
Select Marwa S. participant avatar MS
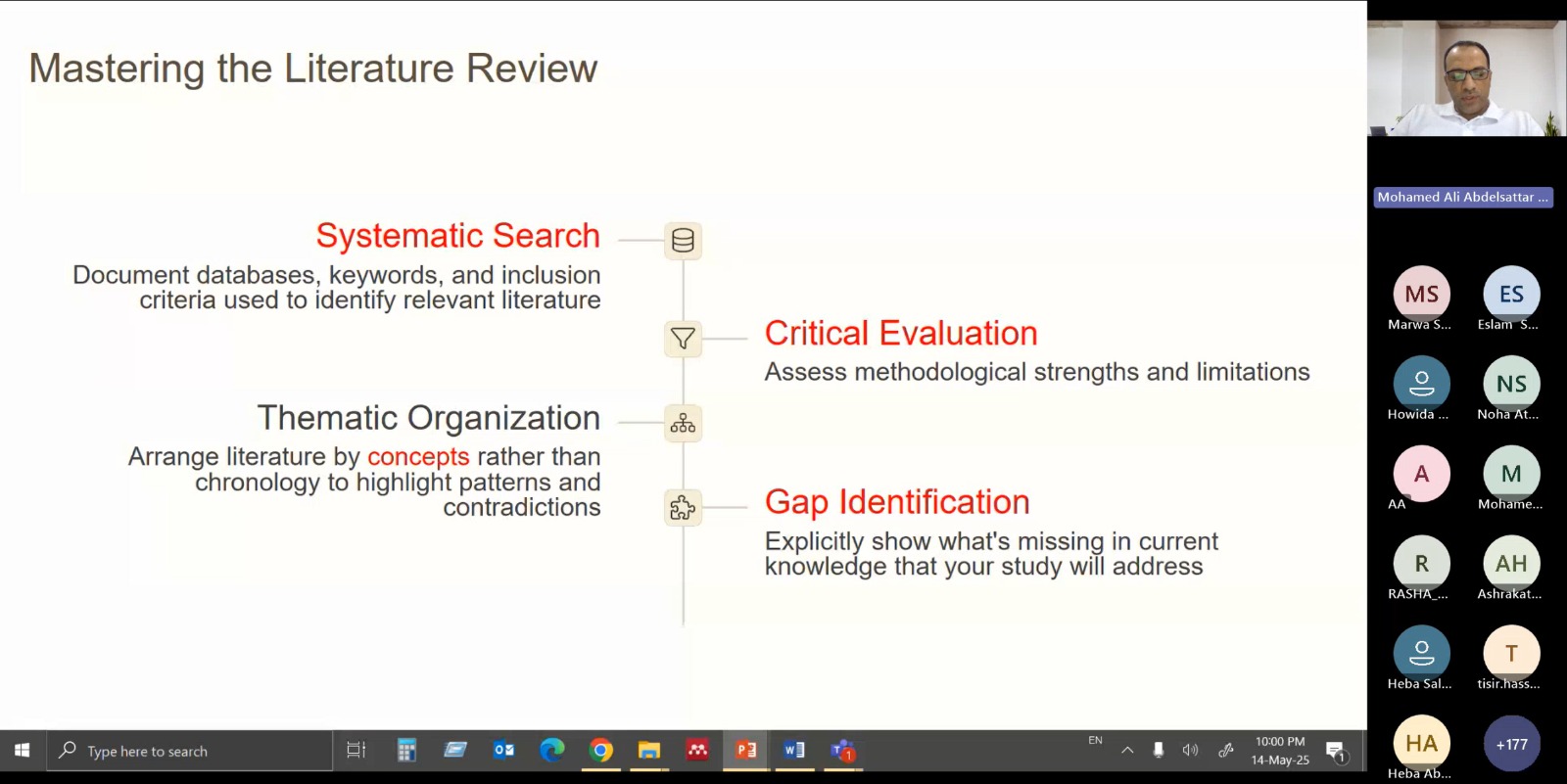(1421, 294)
